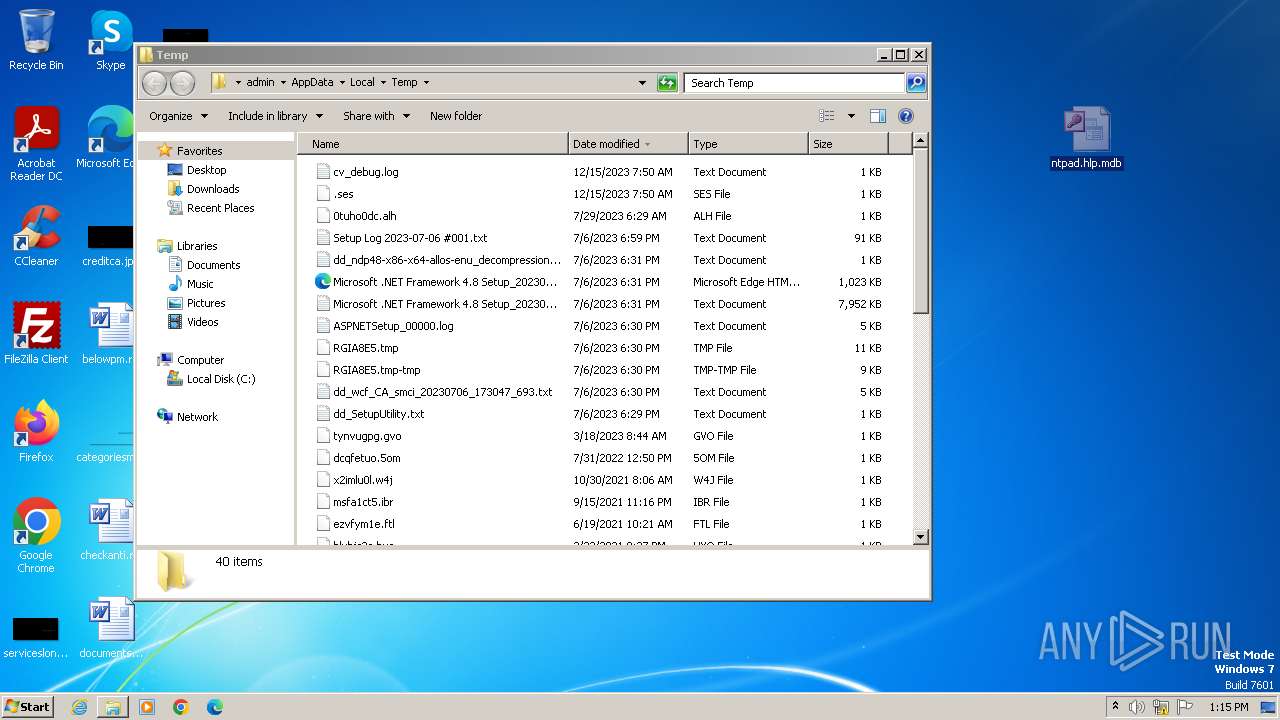Expand address bar history dropdown arrow
The height and width of the screenshot is (720, 1280).
click(x=642, y=83)
